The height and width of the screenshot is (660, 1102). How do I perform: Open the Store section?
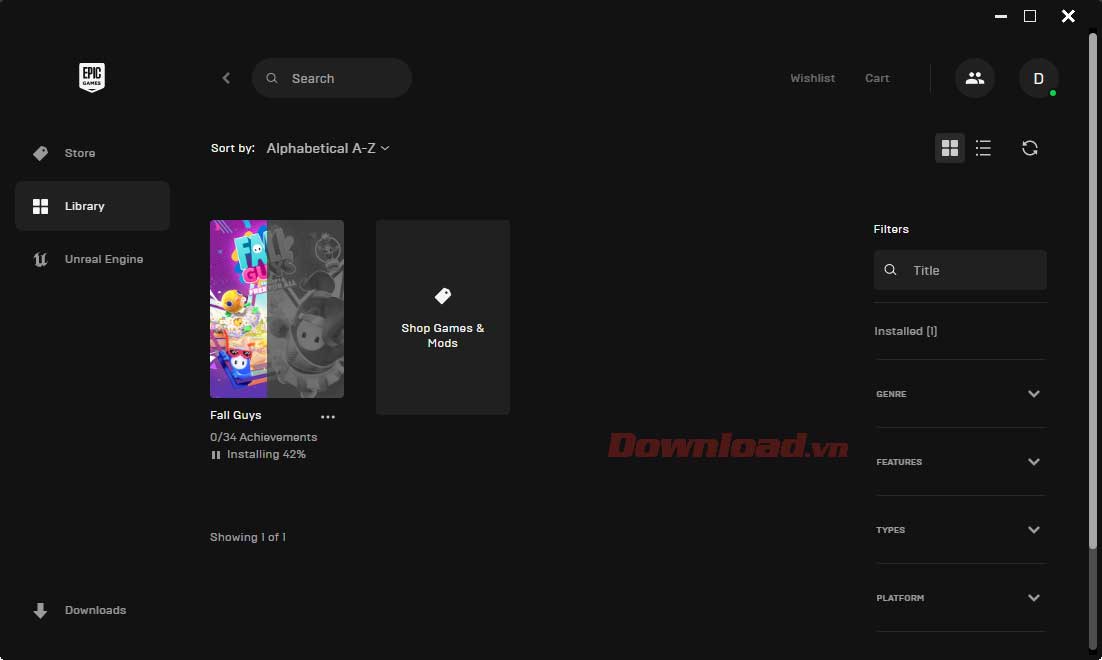pos(92,153)
